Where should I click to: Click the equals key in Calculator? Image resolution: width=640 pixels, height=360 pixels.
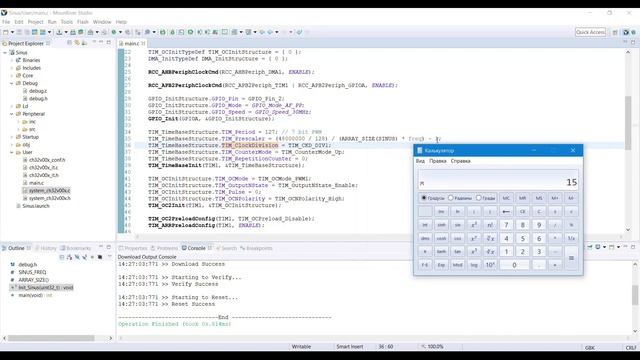[x=571, y=258]
